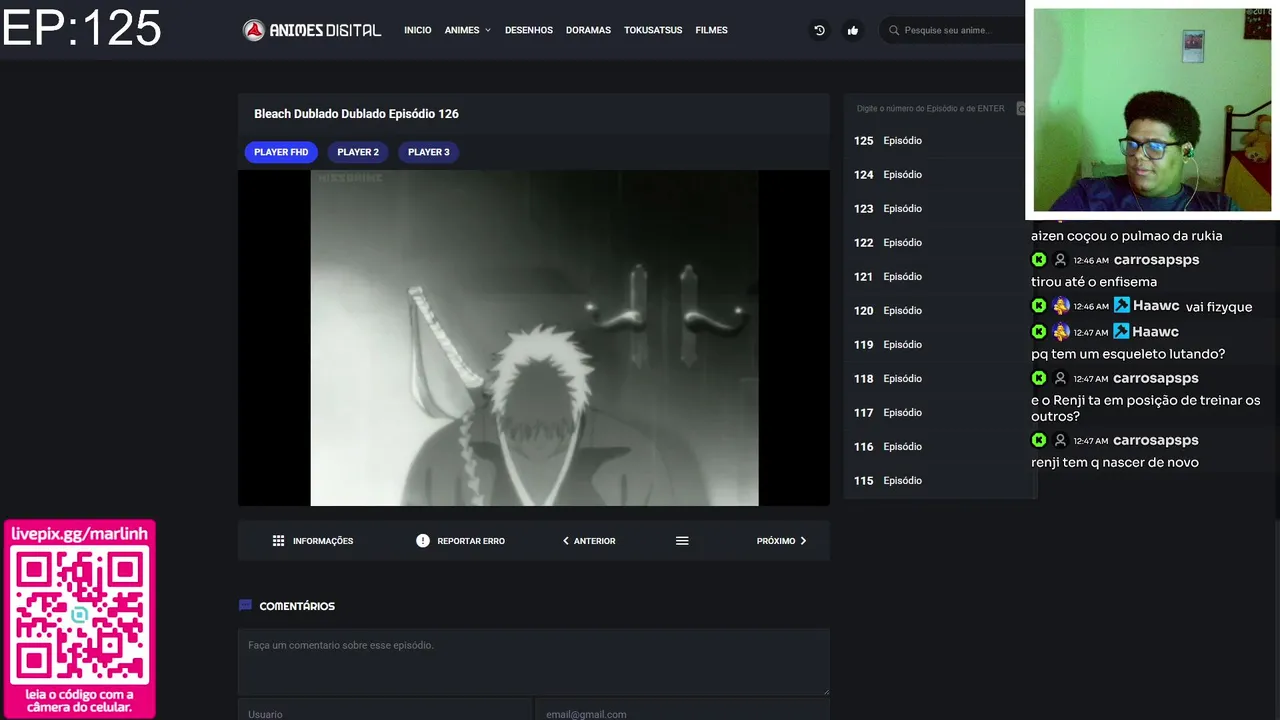
Task: Click the Informações button label
Action: tap(323, 541)
